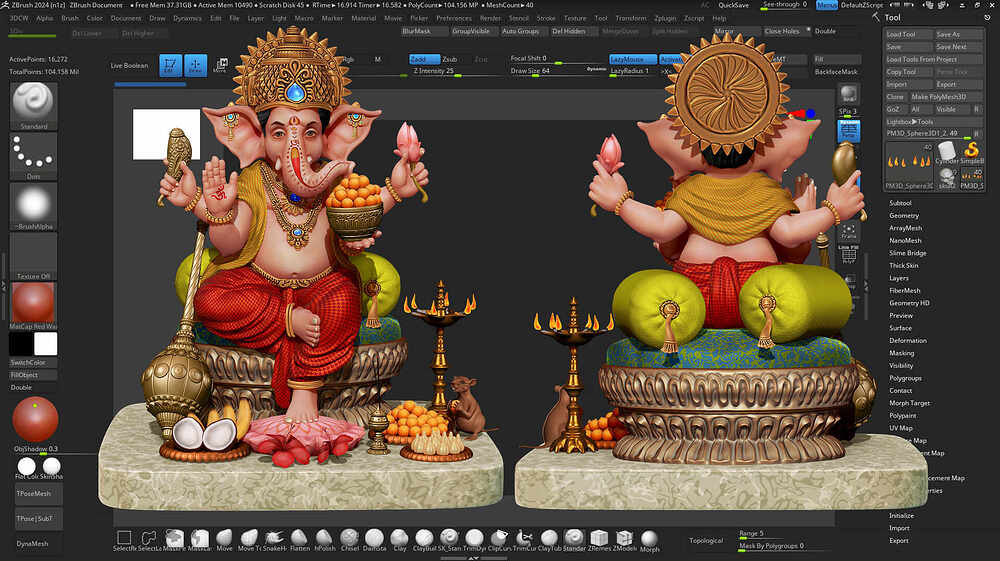Expand the ArrayMesh section
The height and width of the screenshot is (561, 1000).
coord(906,228)
